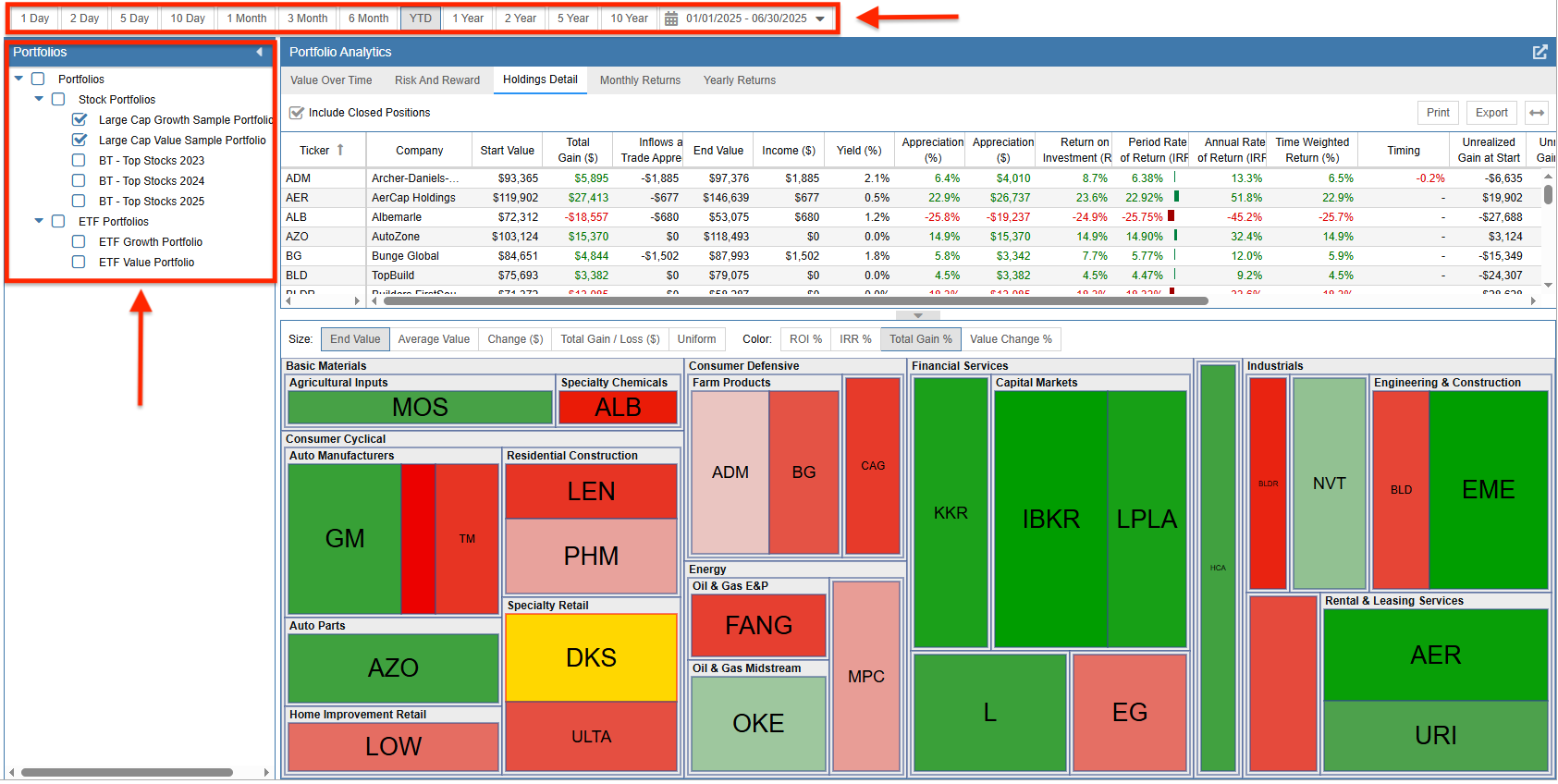Set treemap size to Uniform
The image size is (1558, 784).
(696, 339)
